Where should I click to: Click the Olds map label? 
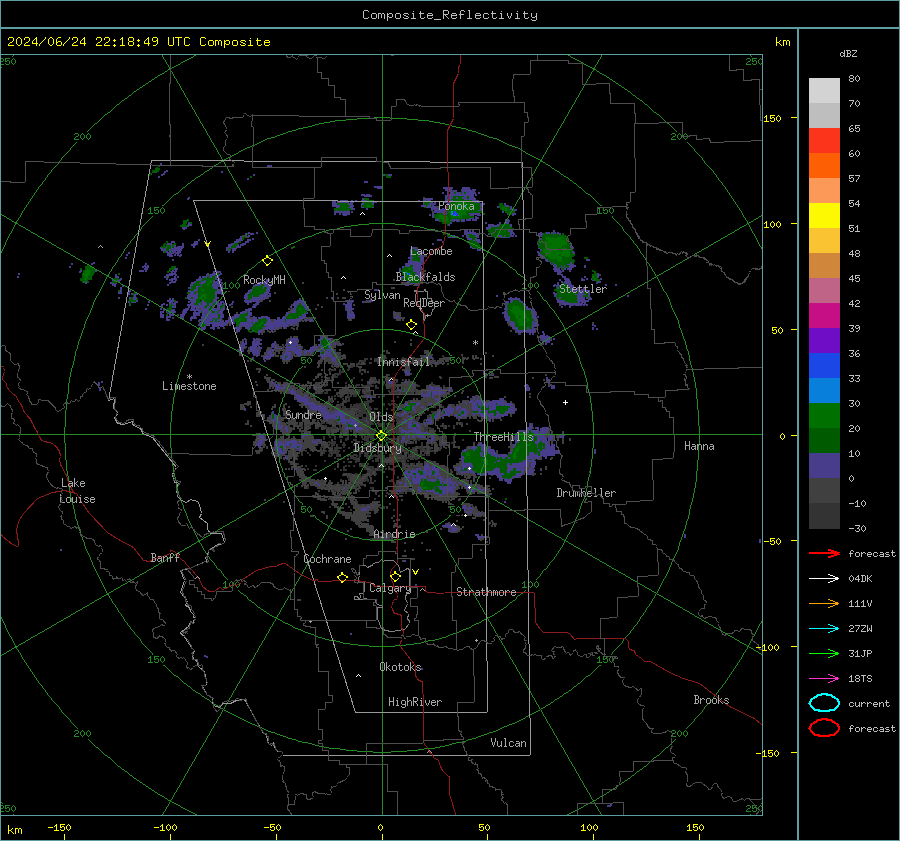[x=381, y=417]
